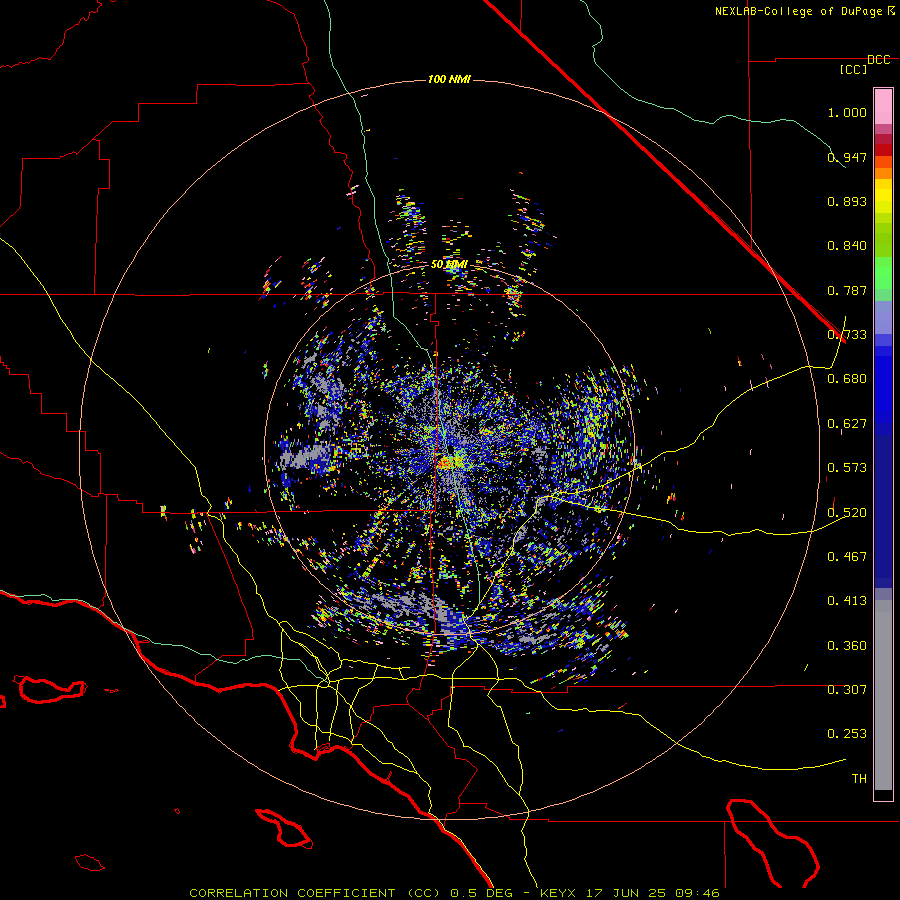This screenshot has height=900, width=900.
Task: Click the 0.253 scale value
Action: pyautogui.click(x=847, y=734)
